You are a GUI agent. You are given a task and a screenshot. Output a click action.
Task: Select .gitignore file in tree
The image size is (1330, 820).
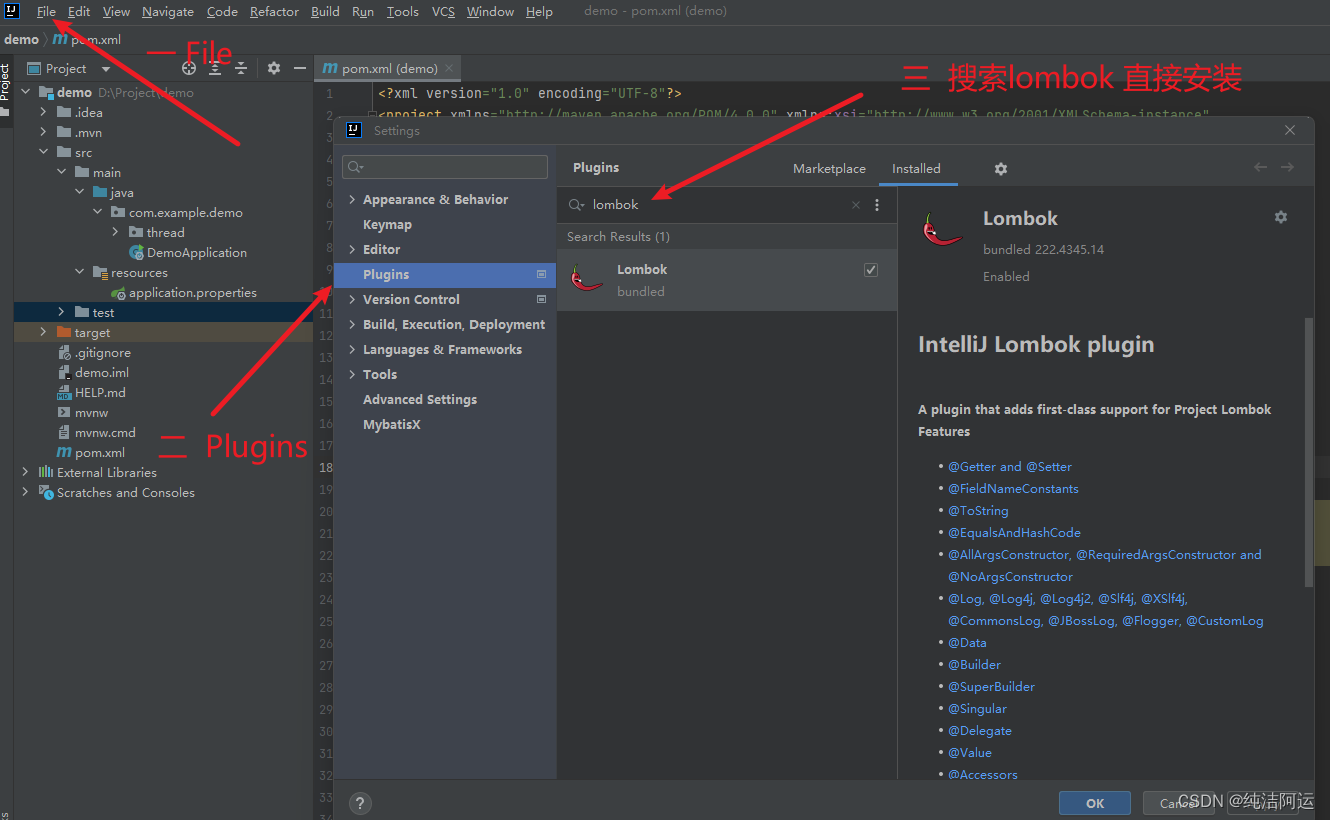(94, 353)
